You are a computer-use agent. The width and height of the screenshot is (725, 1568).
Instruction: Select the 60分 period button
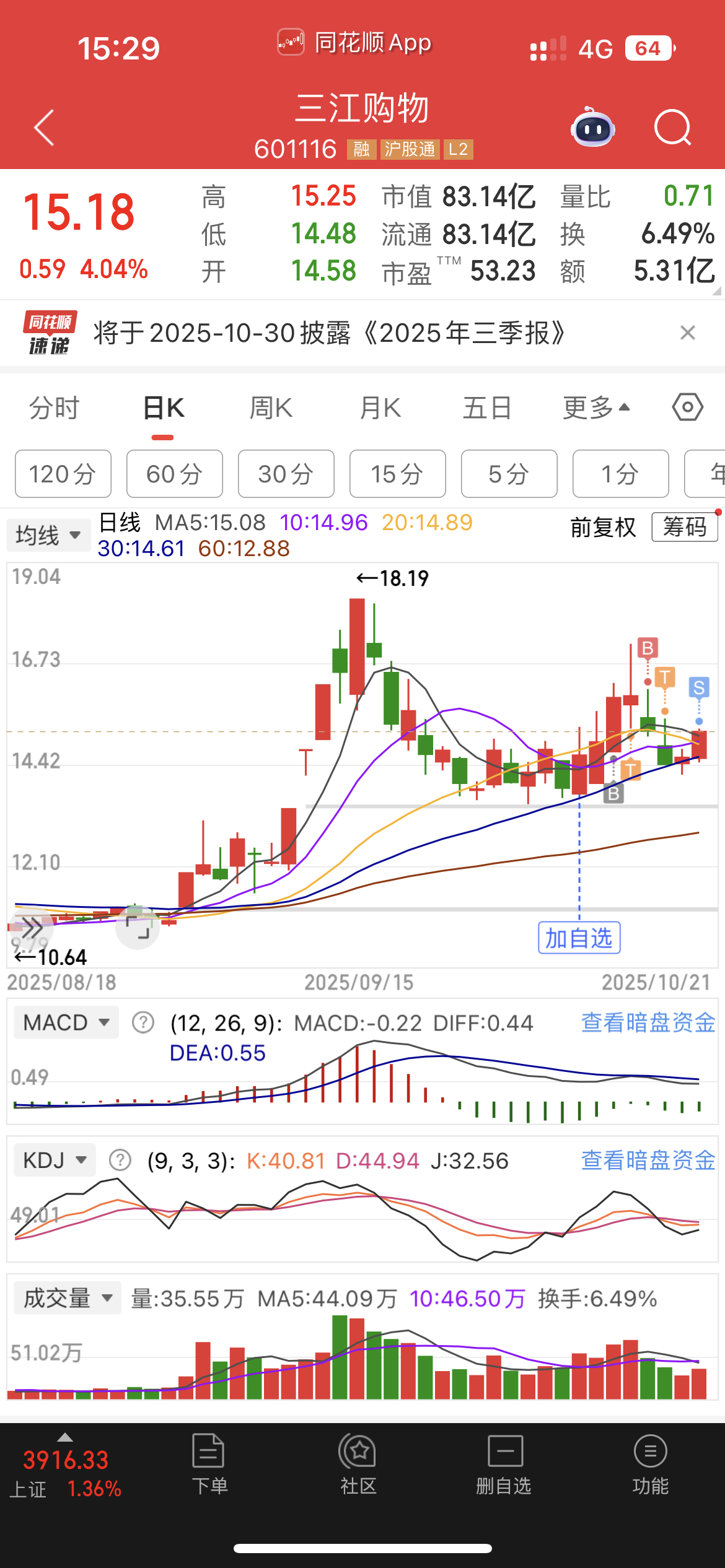point(175,474)
